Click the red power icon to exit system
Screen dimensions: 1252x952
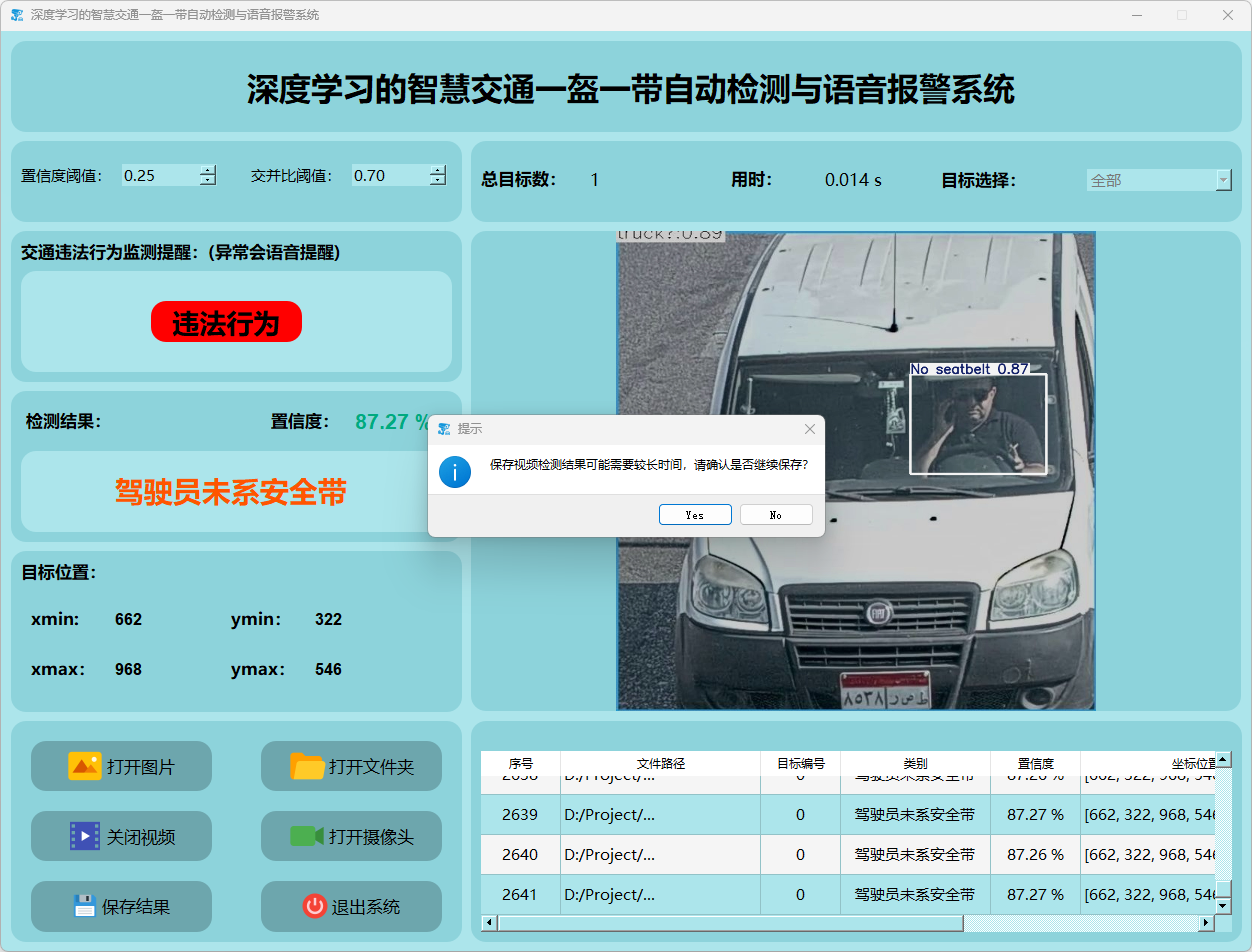pyautogui.click(x=315, y=906)
